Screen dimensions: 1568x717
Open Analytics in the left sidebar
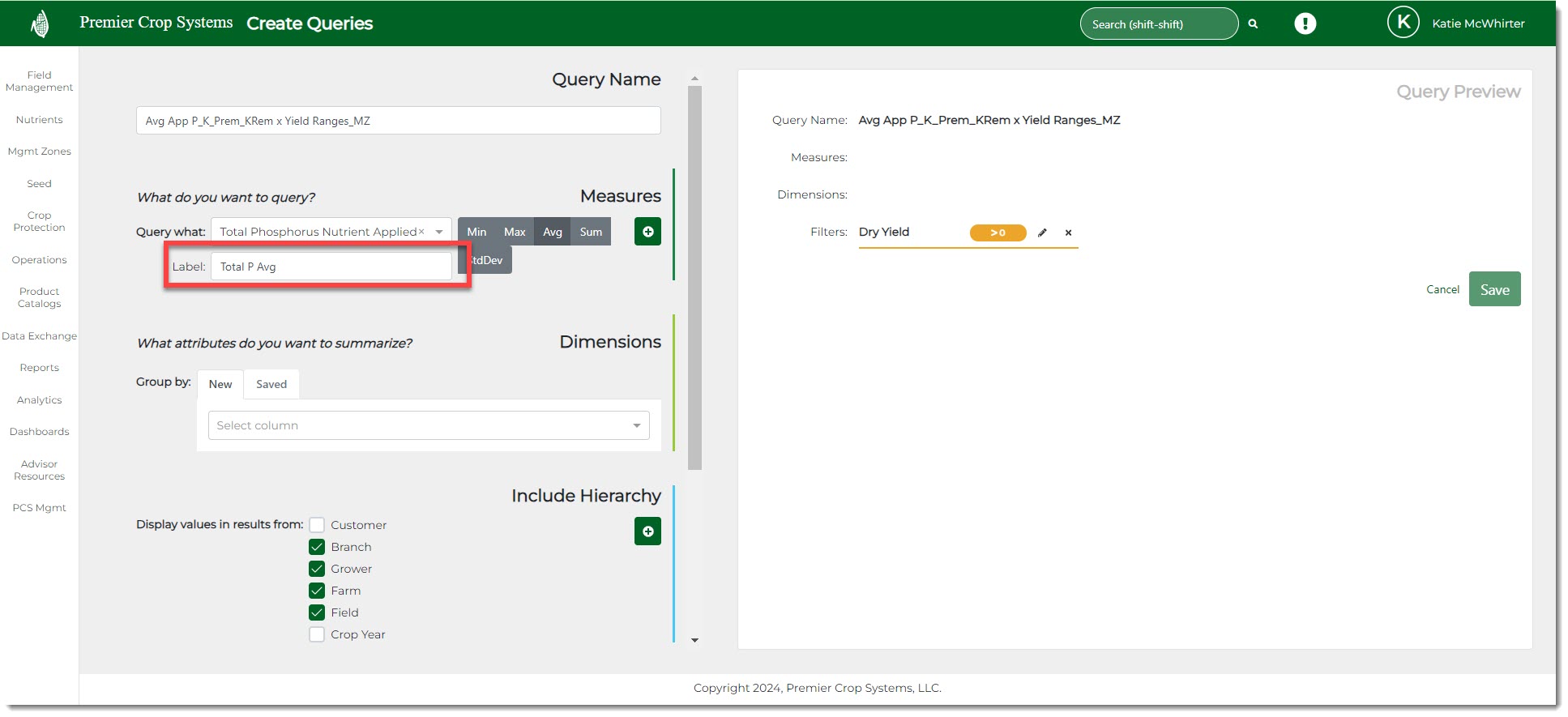pyautogui.click(x=39, y=399)
